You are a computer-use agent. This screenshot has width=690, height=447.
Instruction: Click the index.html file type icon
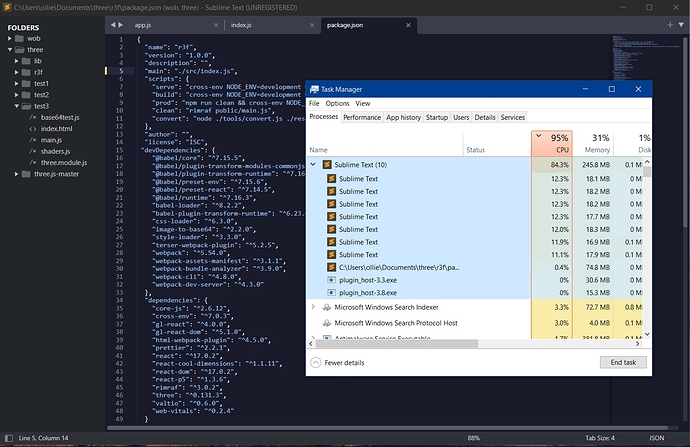pyautogui.click(x=33, y=129)
